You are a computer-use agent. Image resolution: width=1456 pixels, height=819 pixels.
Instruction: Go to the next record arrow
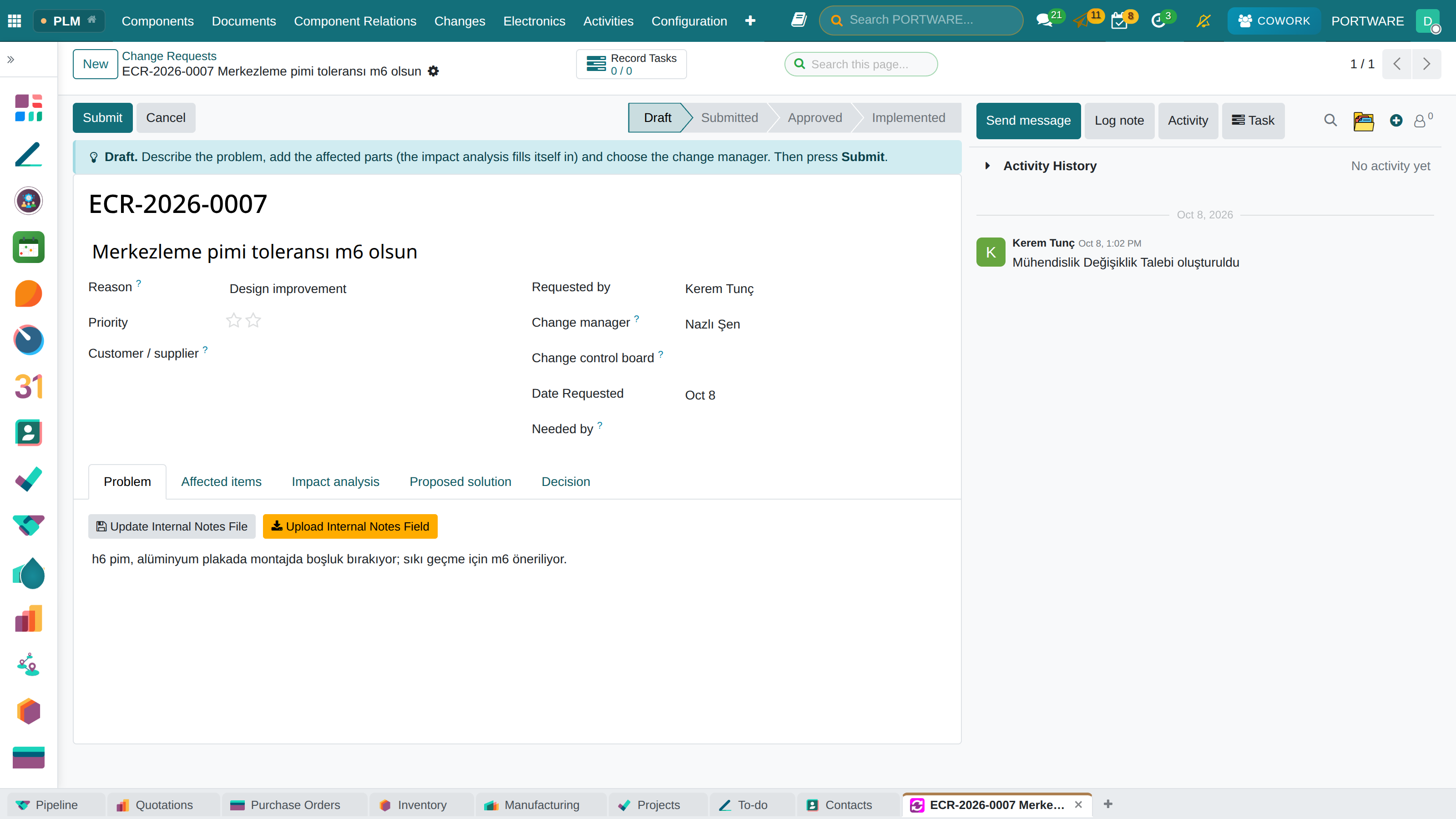pos(1426,64)
